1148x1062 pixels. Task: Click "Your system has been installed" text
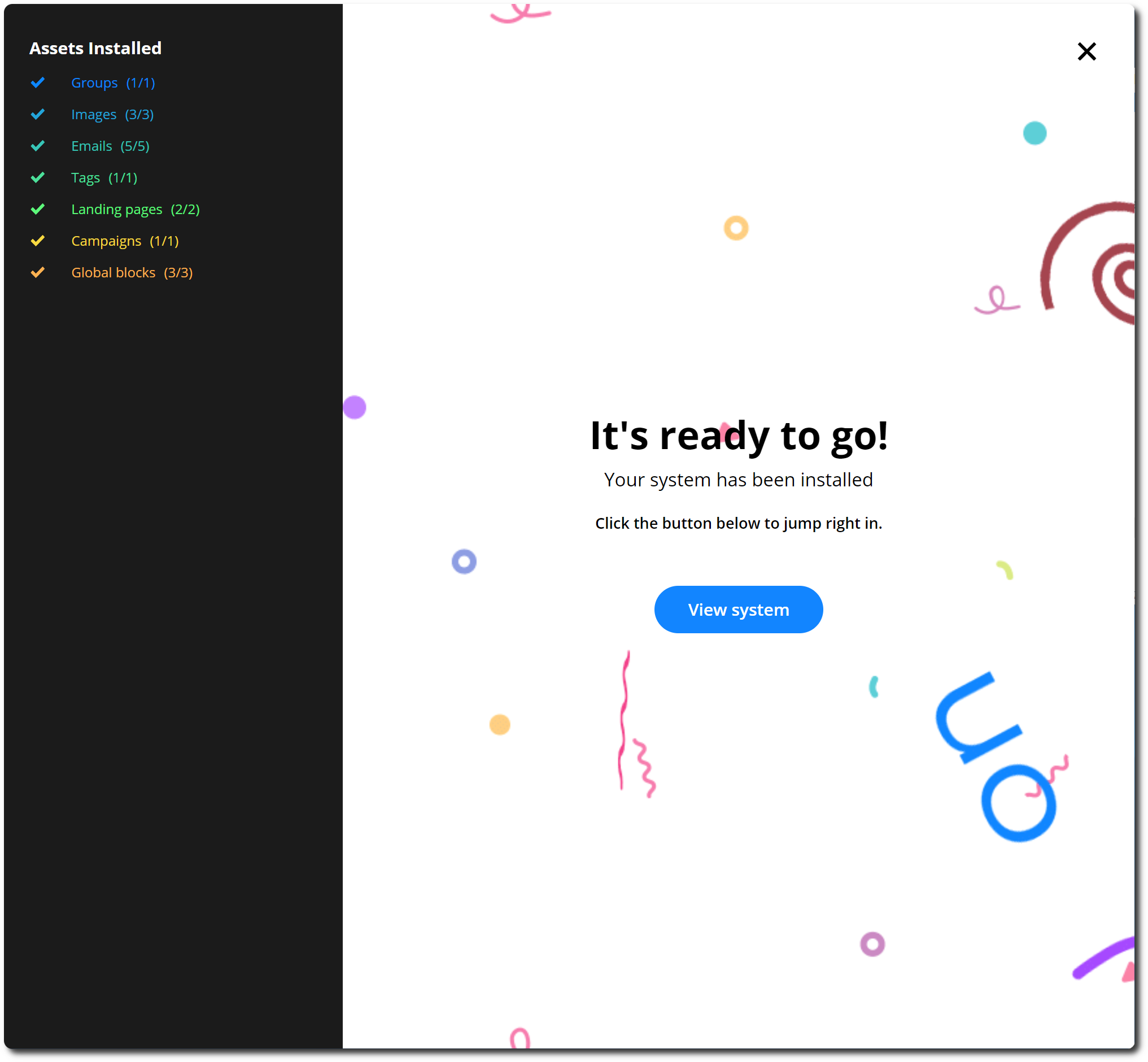[x=739, y=479]
